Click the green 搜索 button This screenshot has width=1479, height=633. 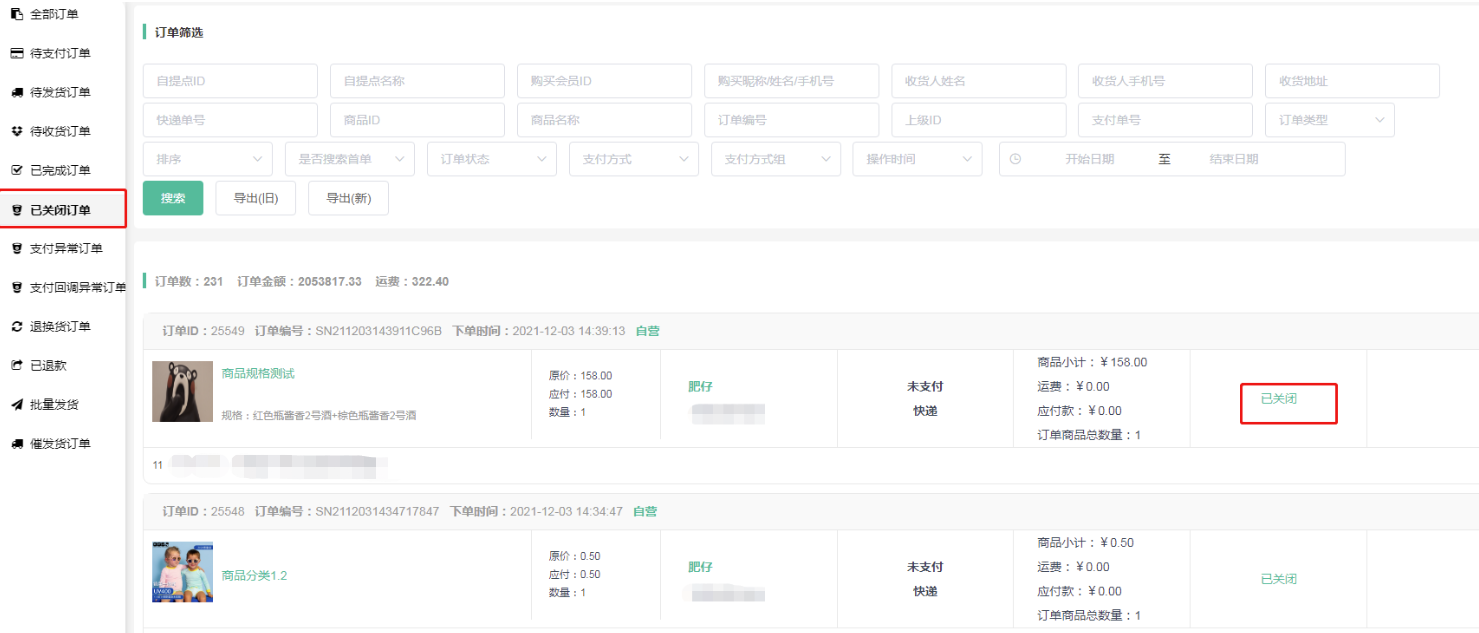point(173,198)
